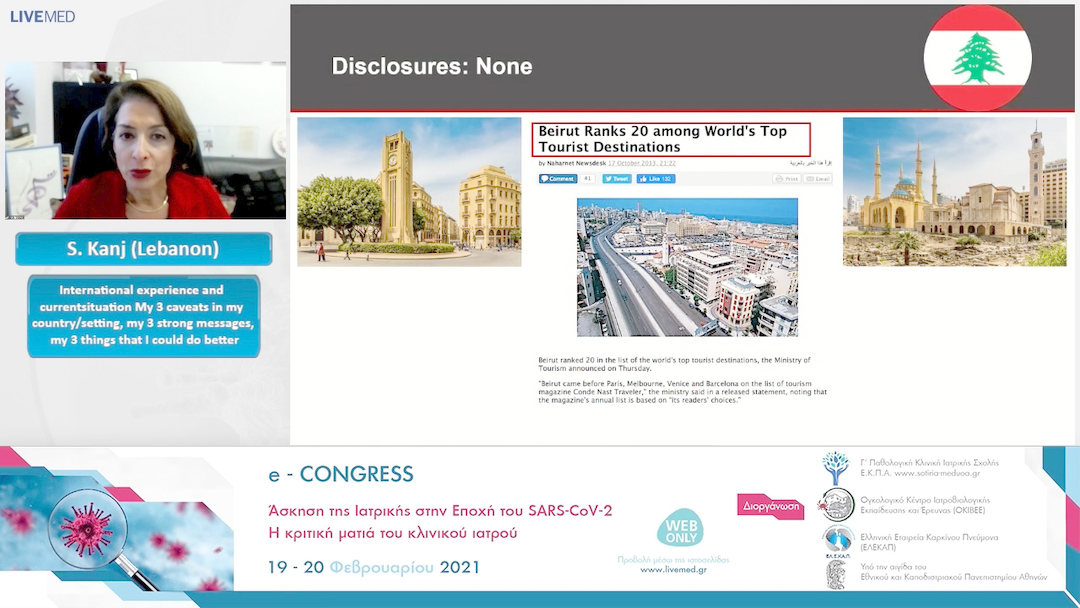The height and width of the screenshot is (608, 1080).
Task: Select the paragraph starting 'Beirut ranked 20'
Action: (674, 364)
